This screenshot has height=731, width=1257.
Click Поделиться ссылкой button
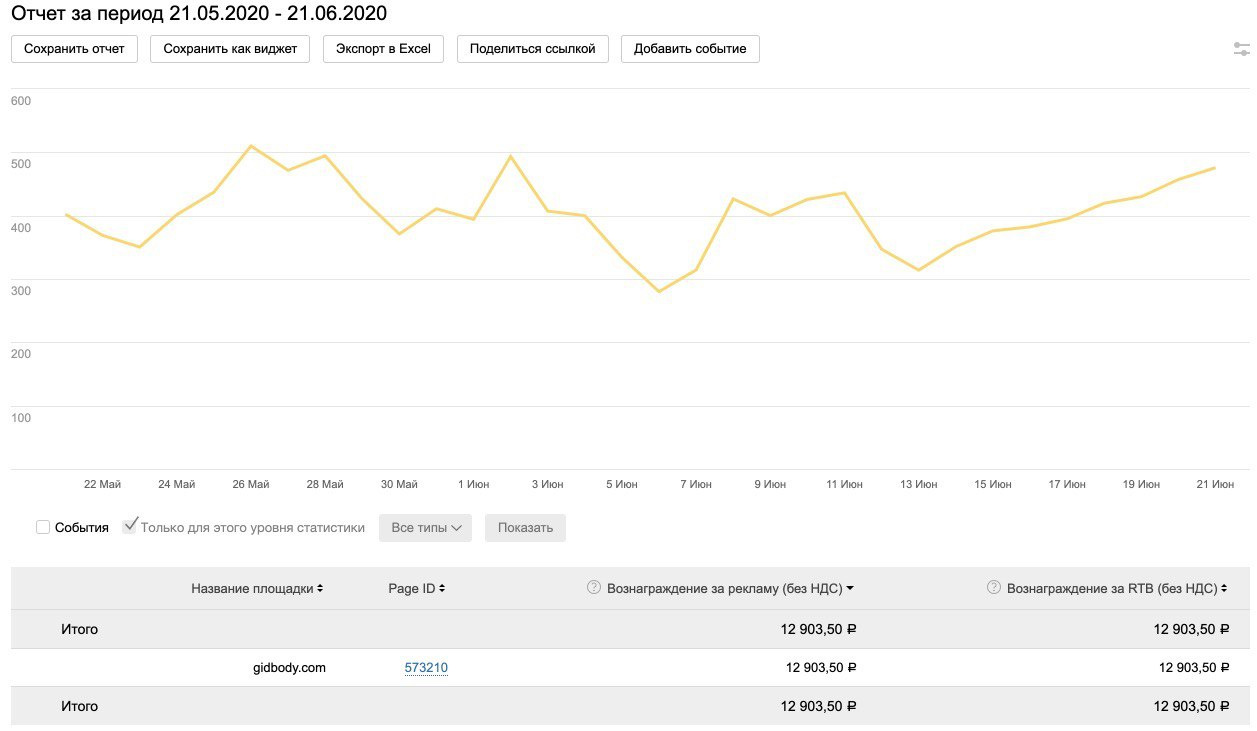[x=532, y=49]
